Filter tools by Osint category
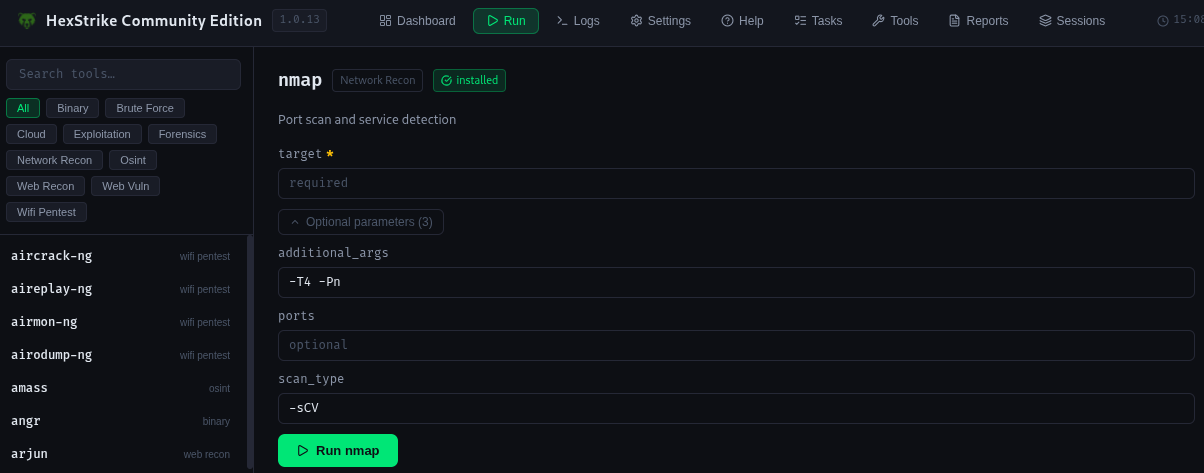Screen dimensions: 1204x473 coord(133,160)
